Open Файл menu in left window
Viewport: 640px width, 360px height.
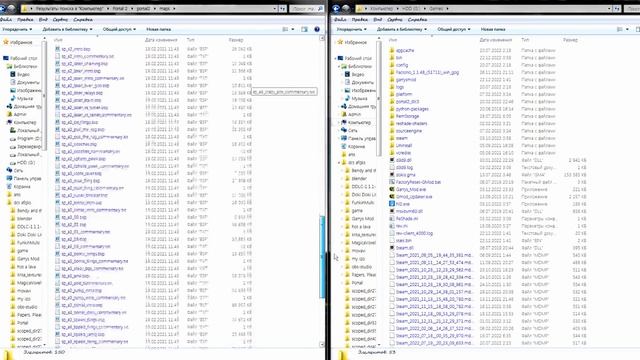(x=6, y=20)
